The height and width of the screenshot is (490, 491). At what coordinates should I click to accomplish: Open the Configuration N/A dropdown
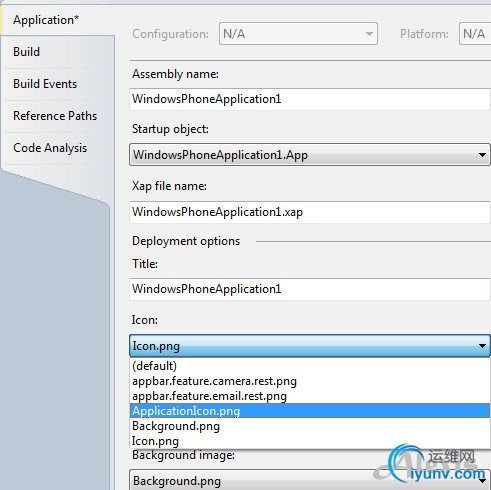click(298, 34)
